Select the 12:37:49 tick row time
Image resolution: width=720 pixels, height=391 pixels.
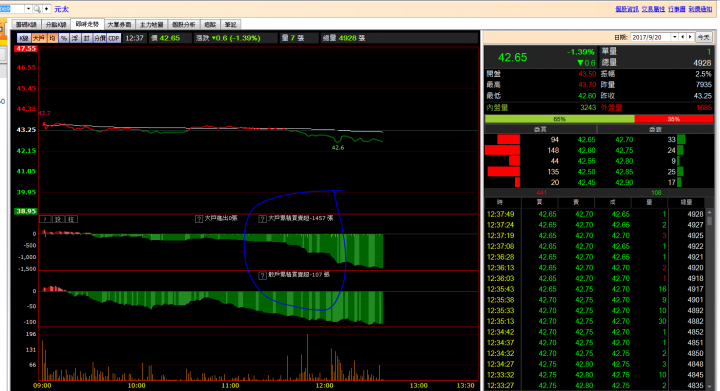tap(501, 214)
